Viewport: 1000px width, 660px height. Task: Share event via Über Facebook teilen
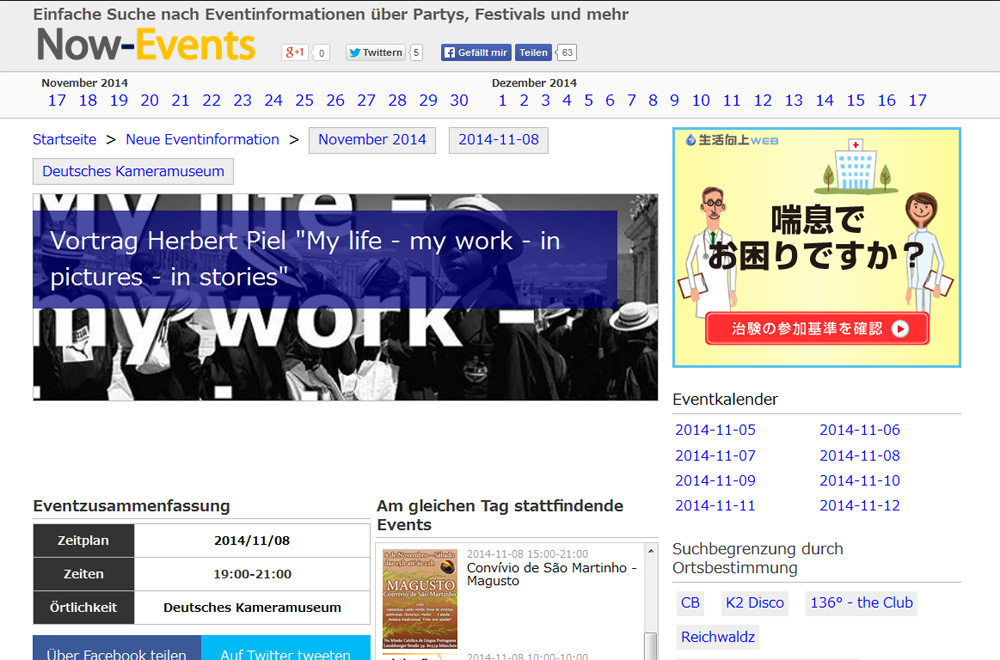117,649
